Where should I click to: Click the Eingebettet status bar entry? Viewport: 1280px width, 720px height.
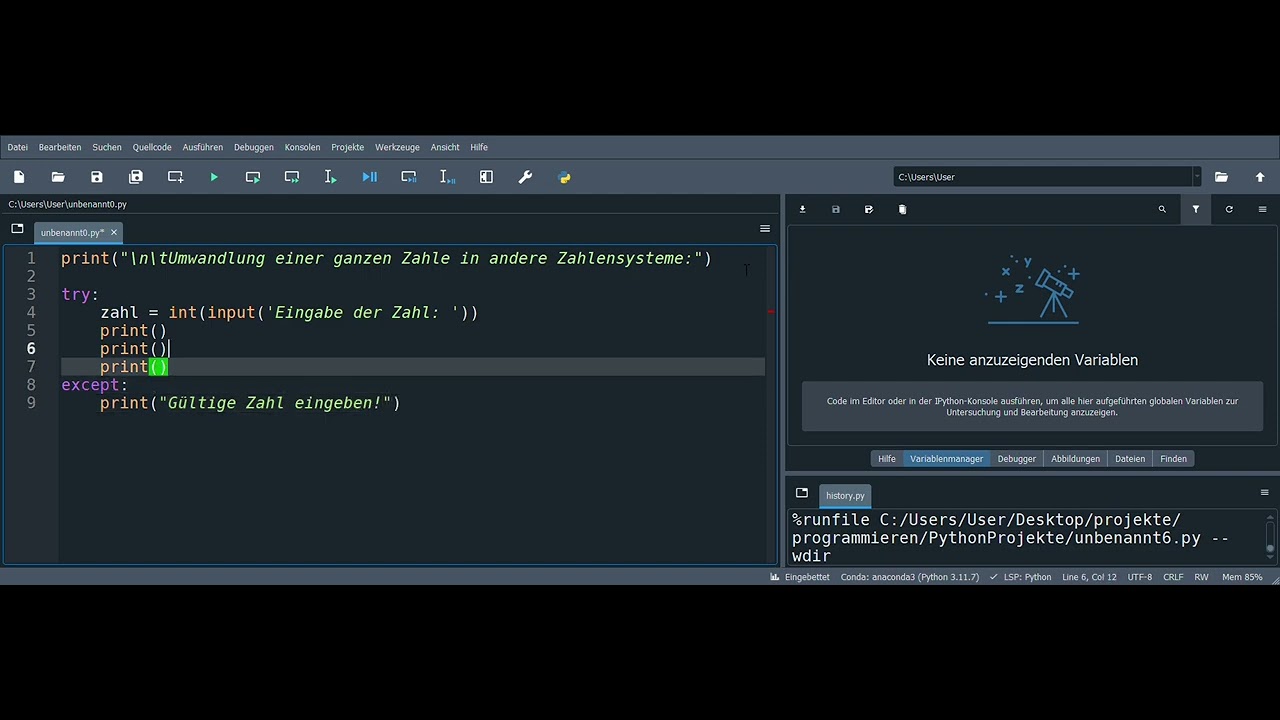tap(800, 577)
